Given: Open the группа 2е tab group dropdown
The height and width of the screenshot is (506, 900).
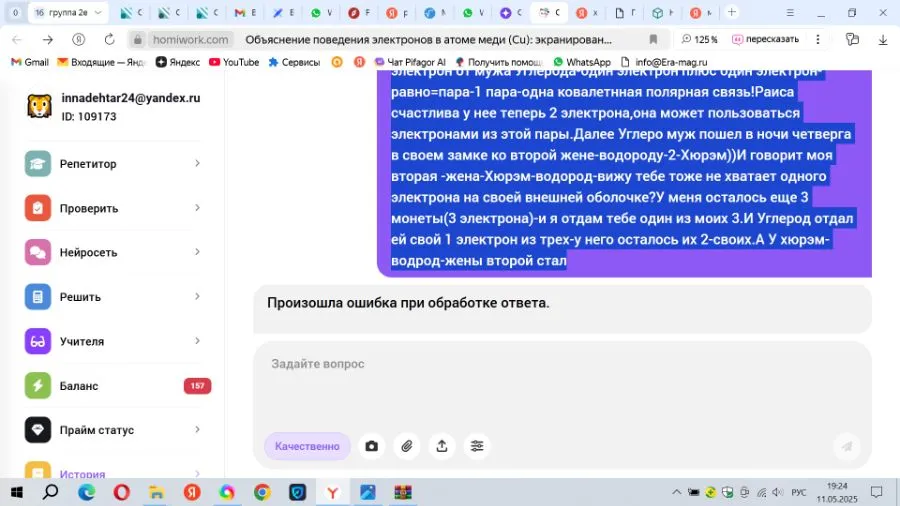Looking at the screenshot, I should 98,12.
